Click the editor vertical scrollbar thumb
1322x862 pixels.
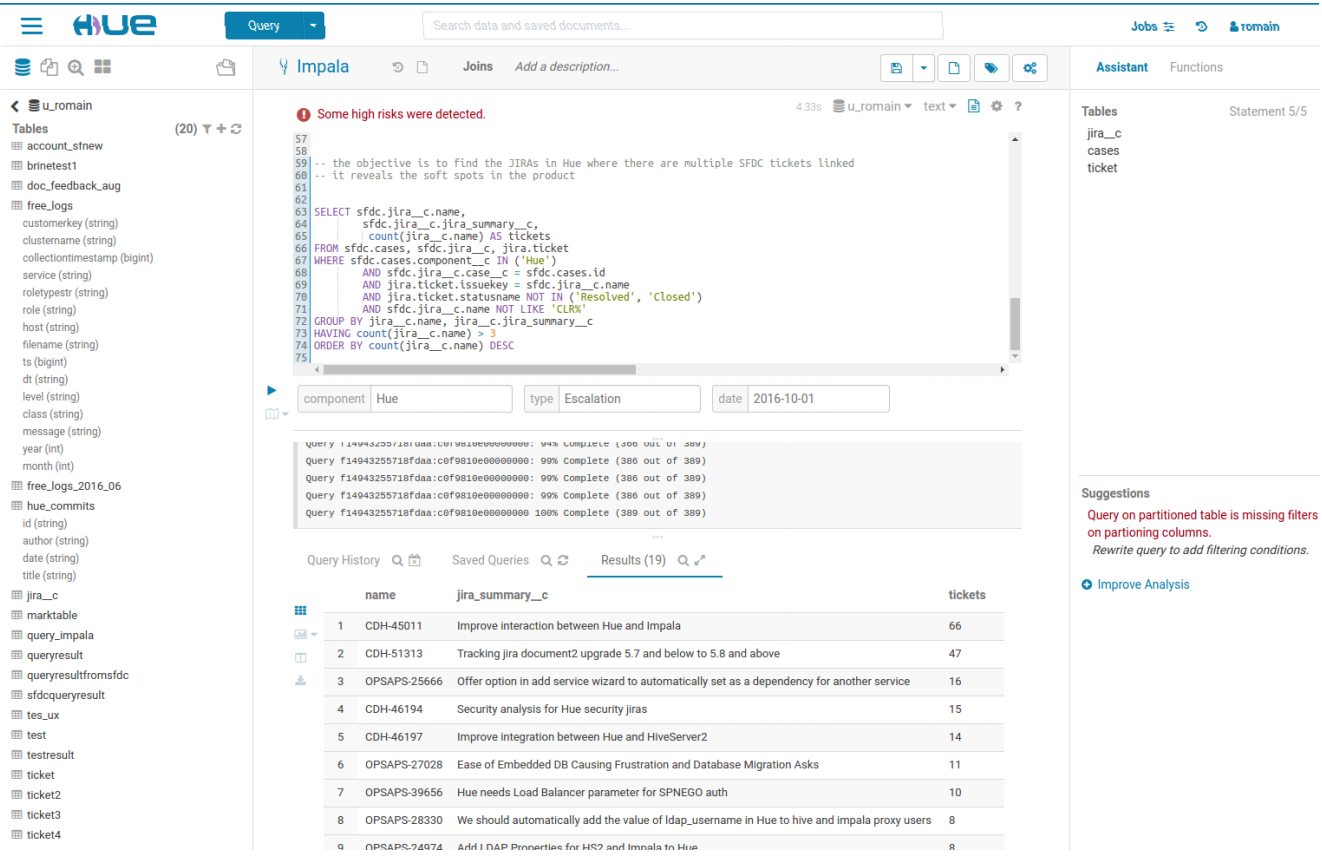click(1015, 323)
